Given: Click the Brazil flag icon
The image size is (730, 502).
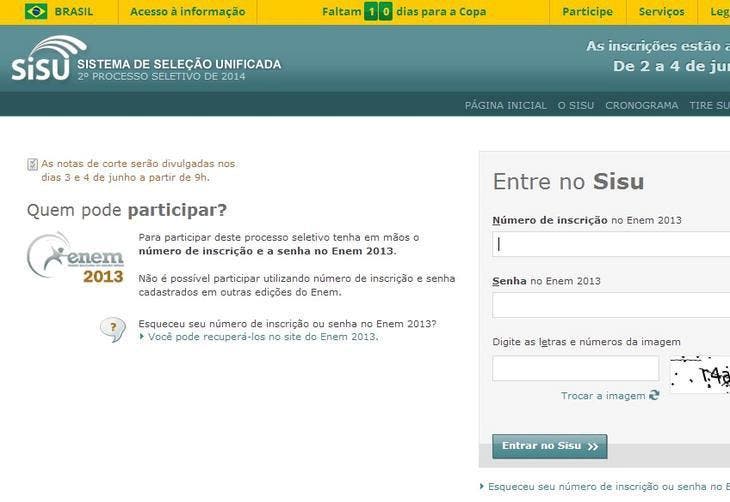Looking at the screenshot, I should tap(36, 11).
